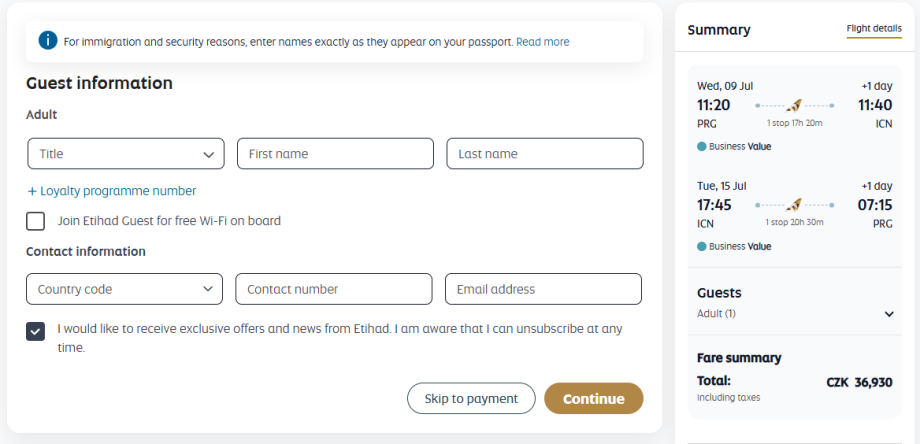920x444 pixels.
Task: Click the teal dot beside return Business Value
Action: coord(702,246)
